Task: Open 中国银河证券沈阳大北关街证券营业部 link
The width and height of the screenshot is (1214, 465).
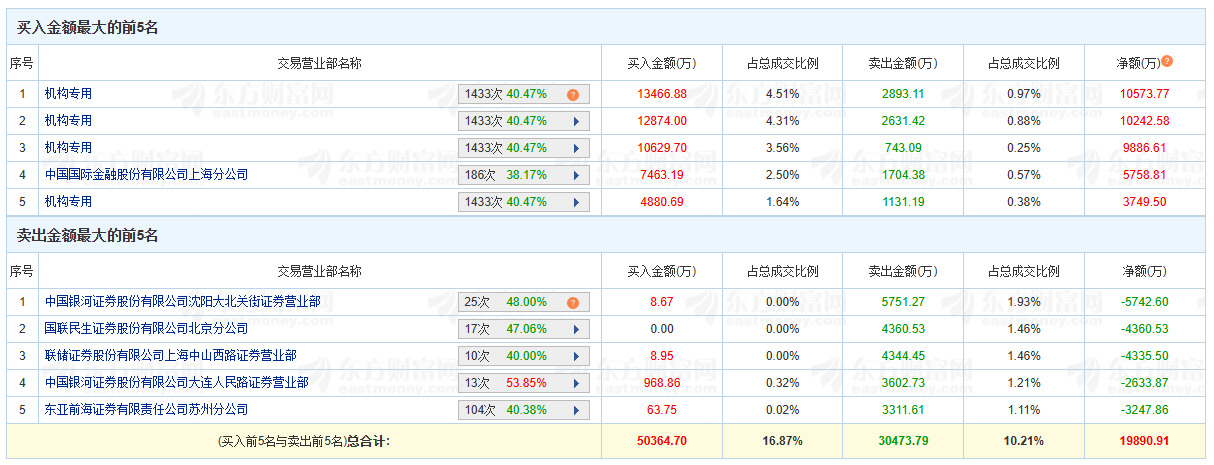Action: [182, 301]
